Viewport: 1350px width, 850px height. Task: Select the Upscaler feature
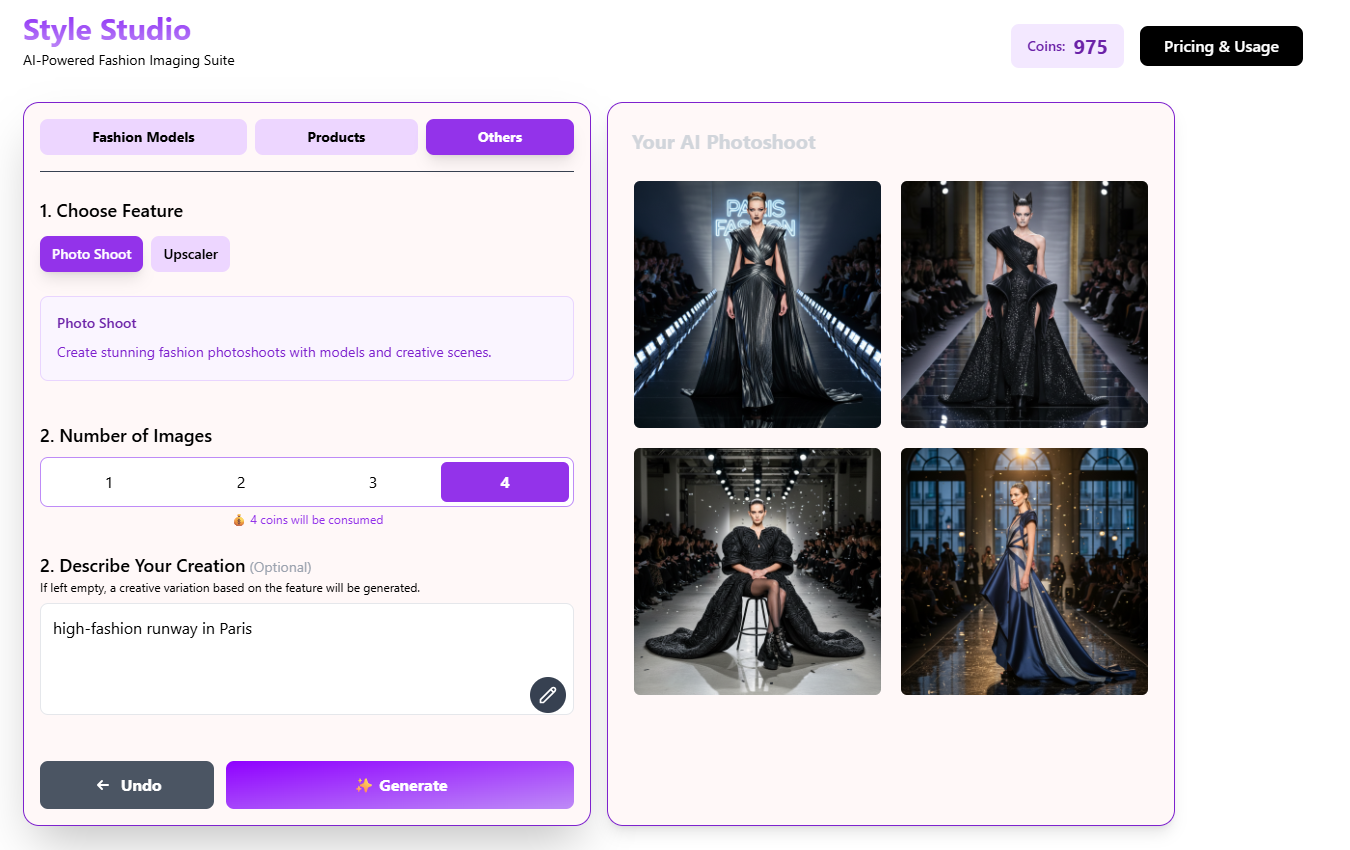click(190, 254)
